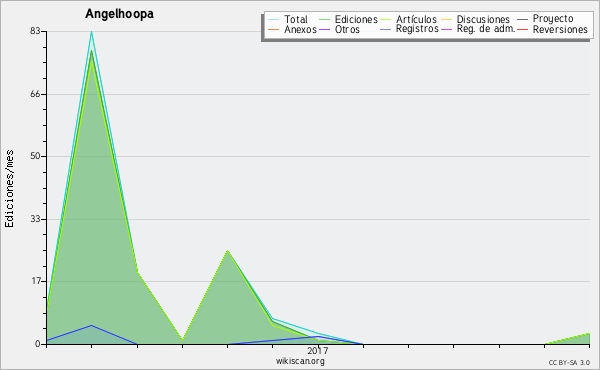Click the 66 y-axis value

[x=35, y=94]
